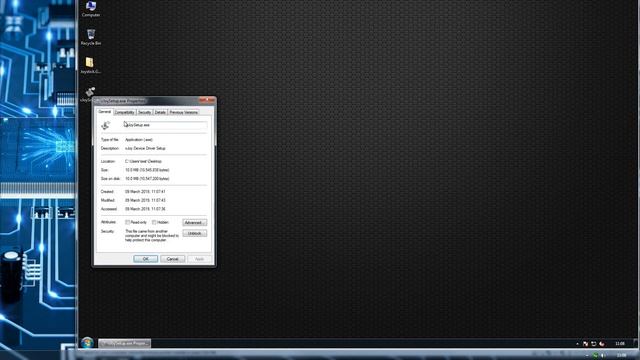
Task: Close the Properties dialog
Action: [207, 100]
